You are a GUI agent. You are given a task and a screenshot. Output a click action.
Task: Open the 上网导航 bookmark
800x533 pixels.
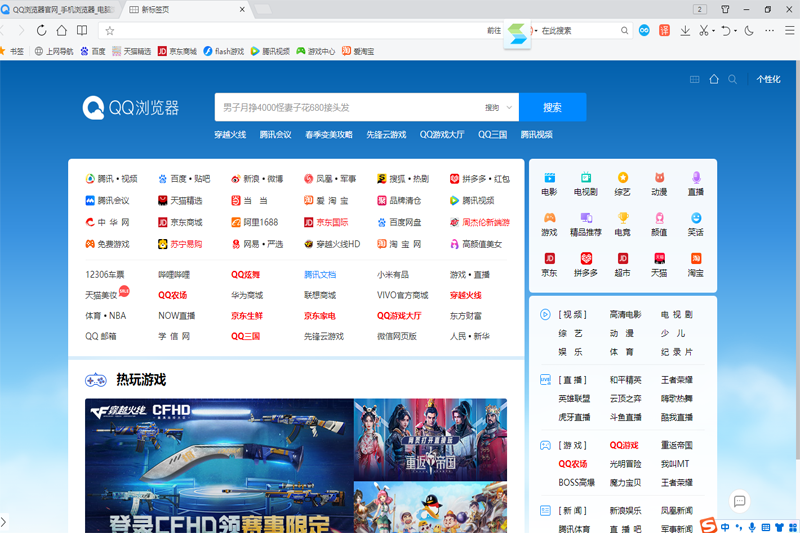54,51
